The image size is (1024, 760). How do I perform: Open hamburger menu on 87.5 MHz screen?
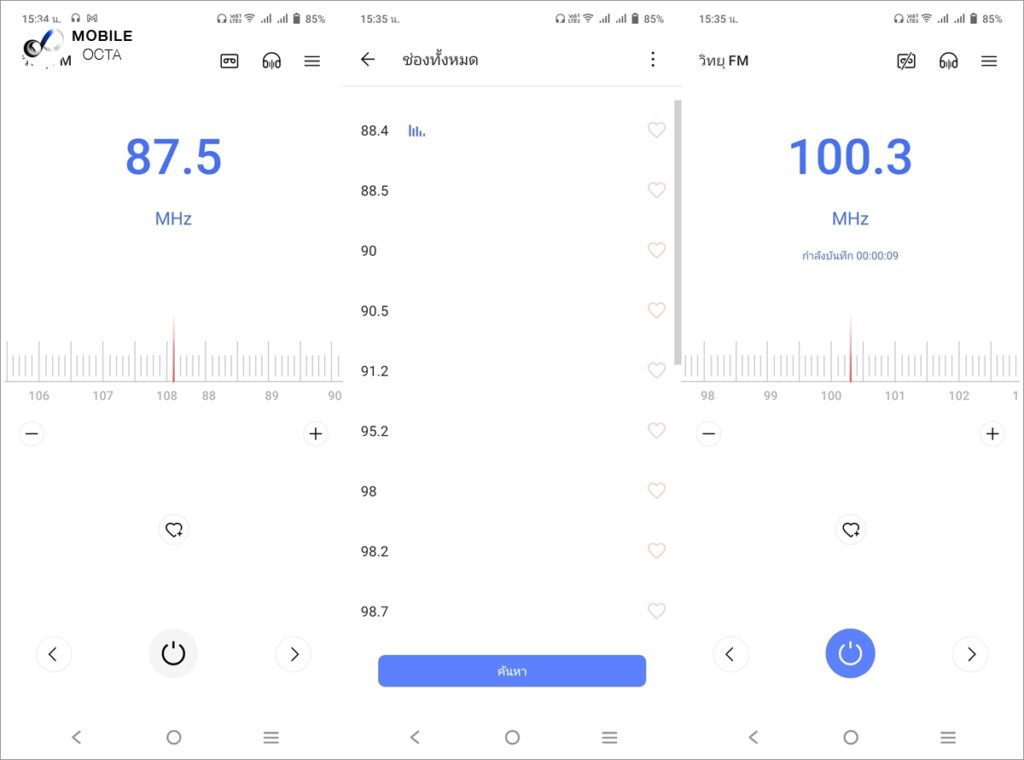click(x=312, y=61)
